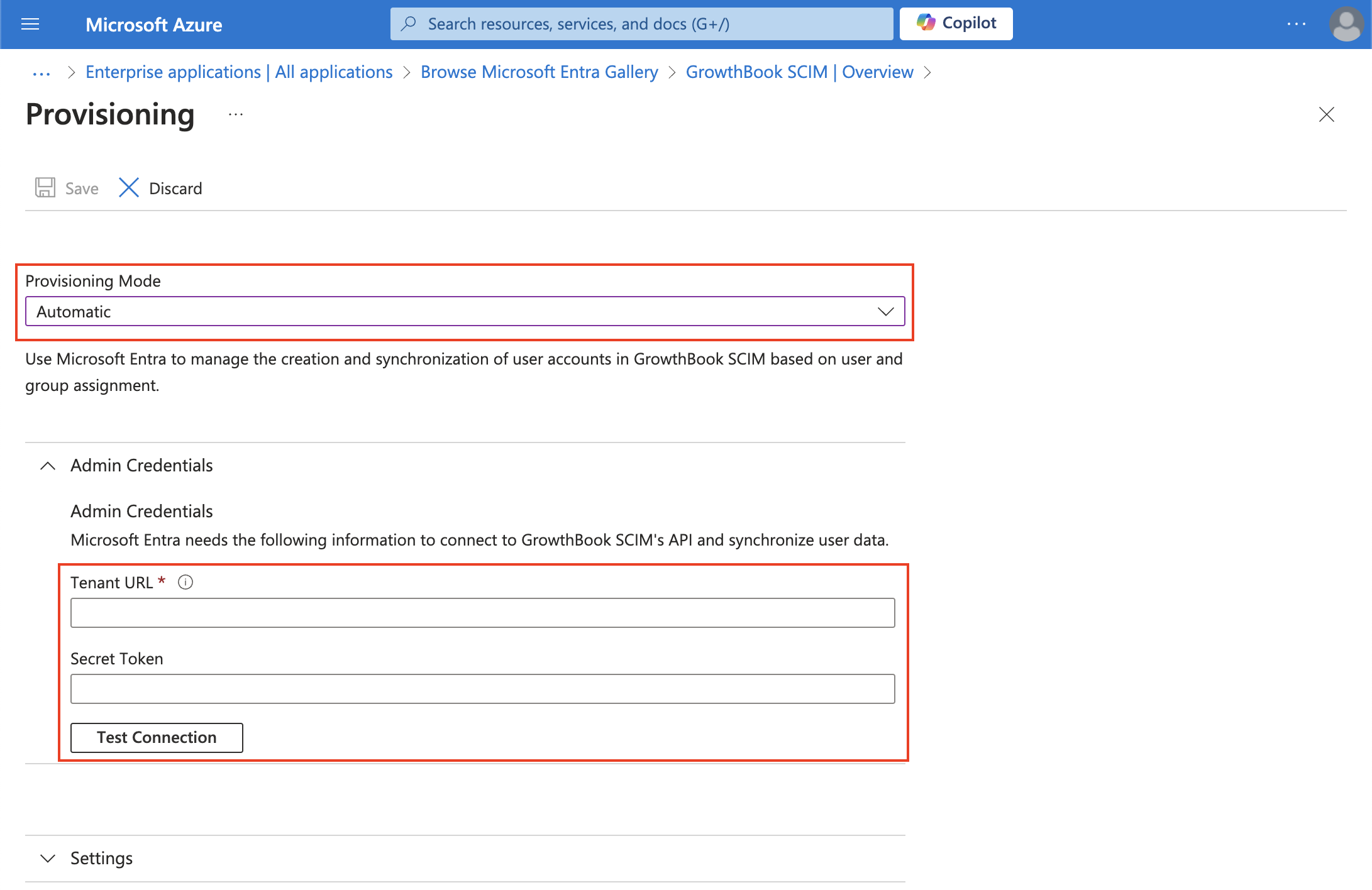Click the Provisioning Mode label
Viewport: 1372px width, 890px height.
(x=93, y=281)
